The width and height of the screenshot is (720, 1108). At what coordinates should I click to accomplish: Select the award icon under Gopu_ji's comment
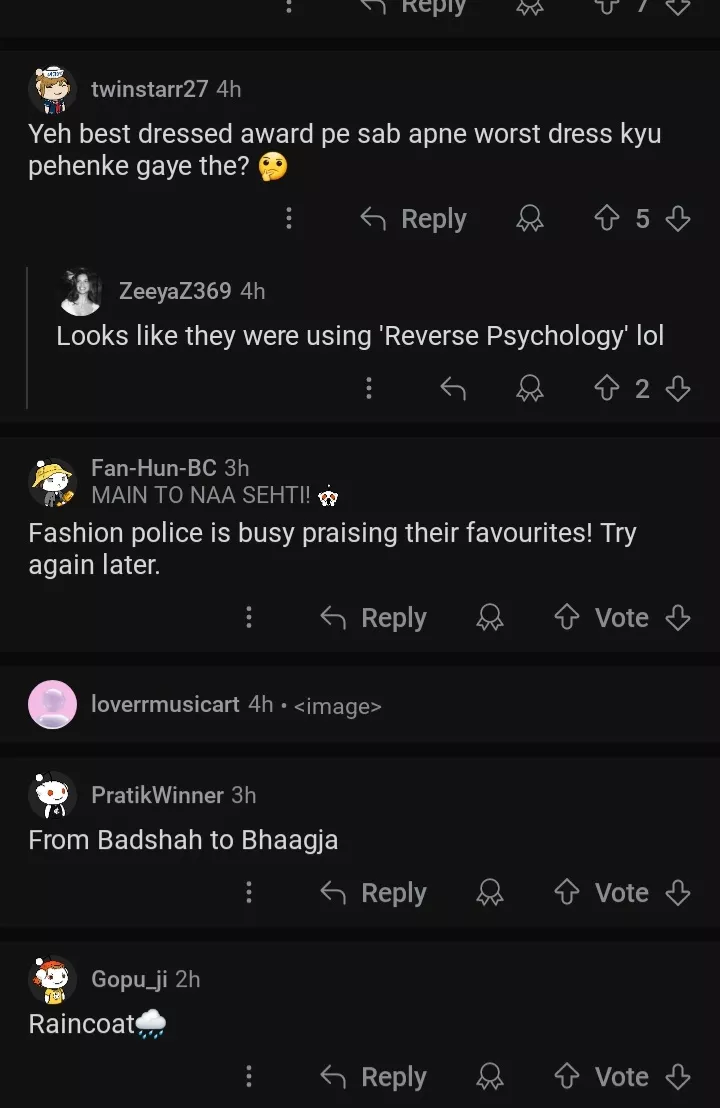point(490,1076)
